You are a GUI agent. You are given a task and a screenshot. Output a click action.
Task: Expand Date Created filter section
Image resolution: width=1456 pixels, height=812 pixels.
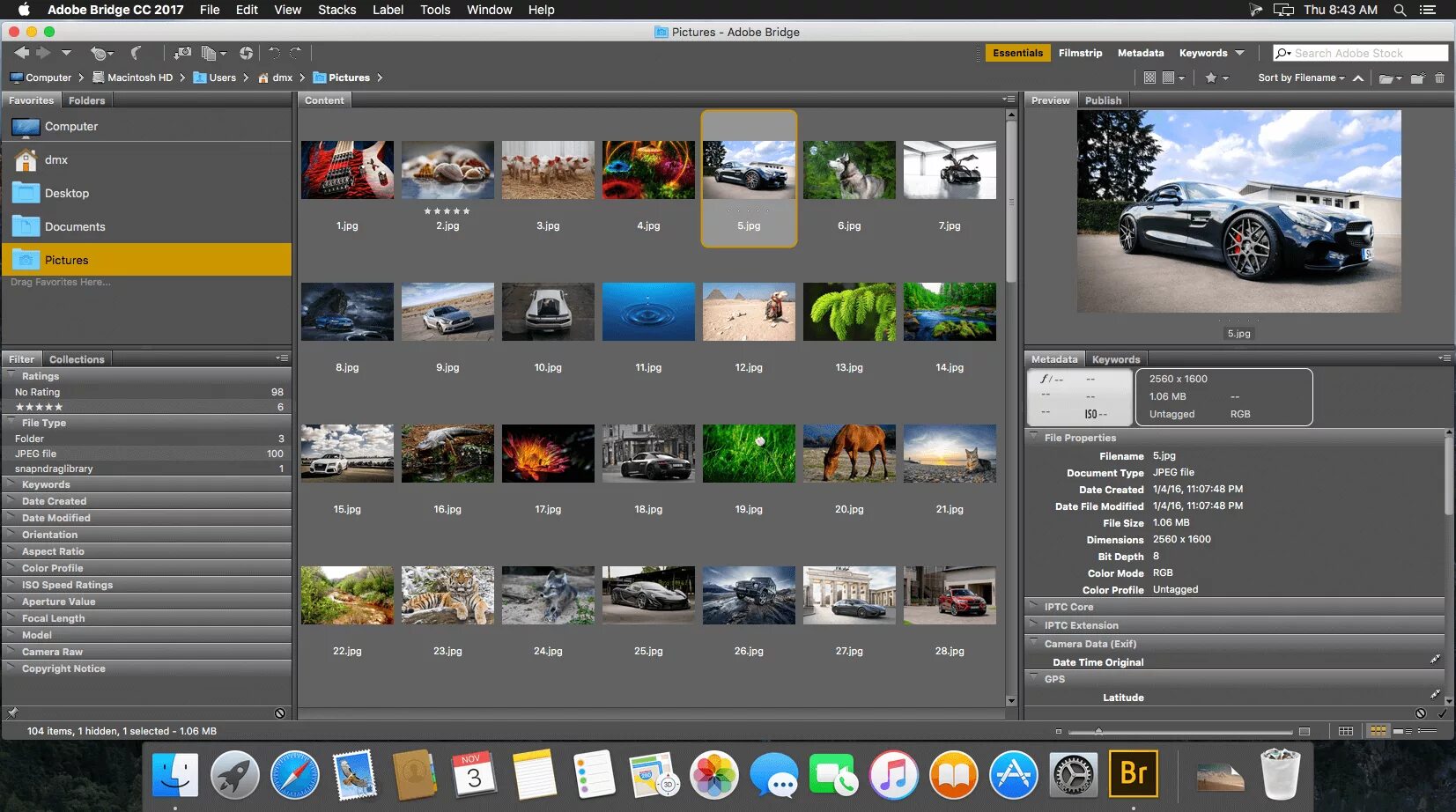click(146, 501)
